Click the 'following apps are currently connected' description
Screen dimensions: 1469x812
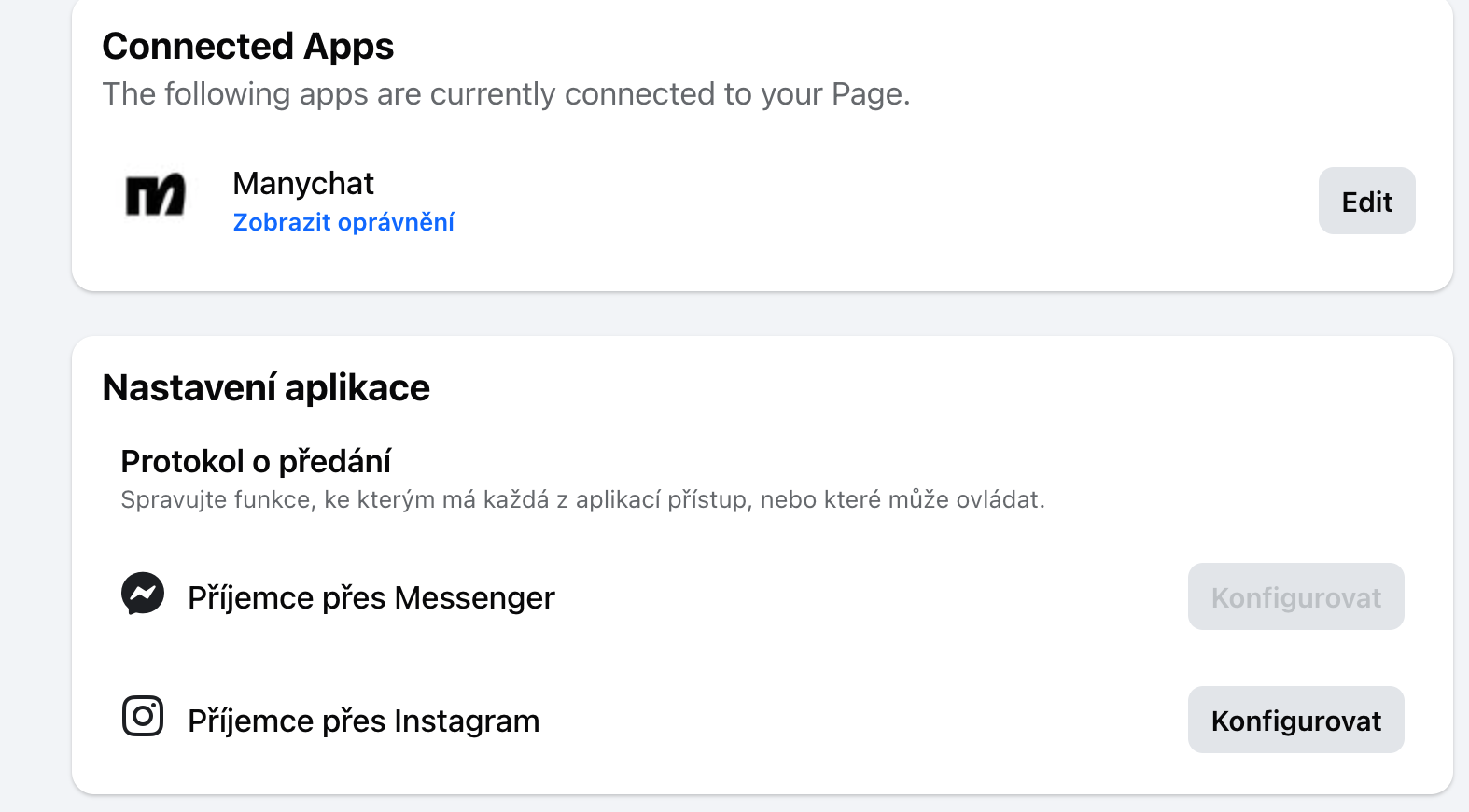(506, 94)
